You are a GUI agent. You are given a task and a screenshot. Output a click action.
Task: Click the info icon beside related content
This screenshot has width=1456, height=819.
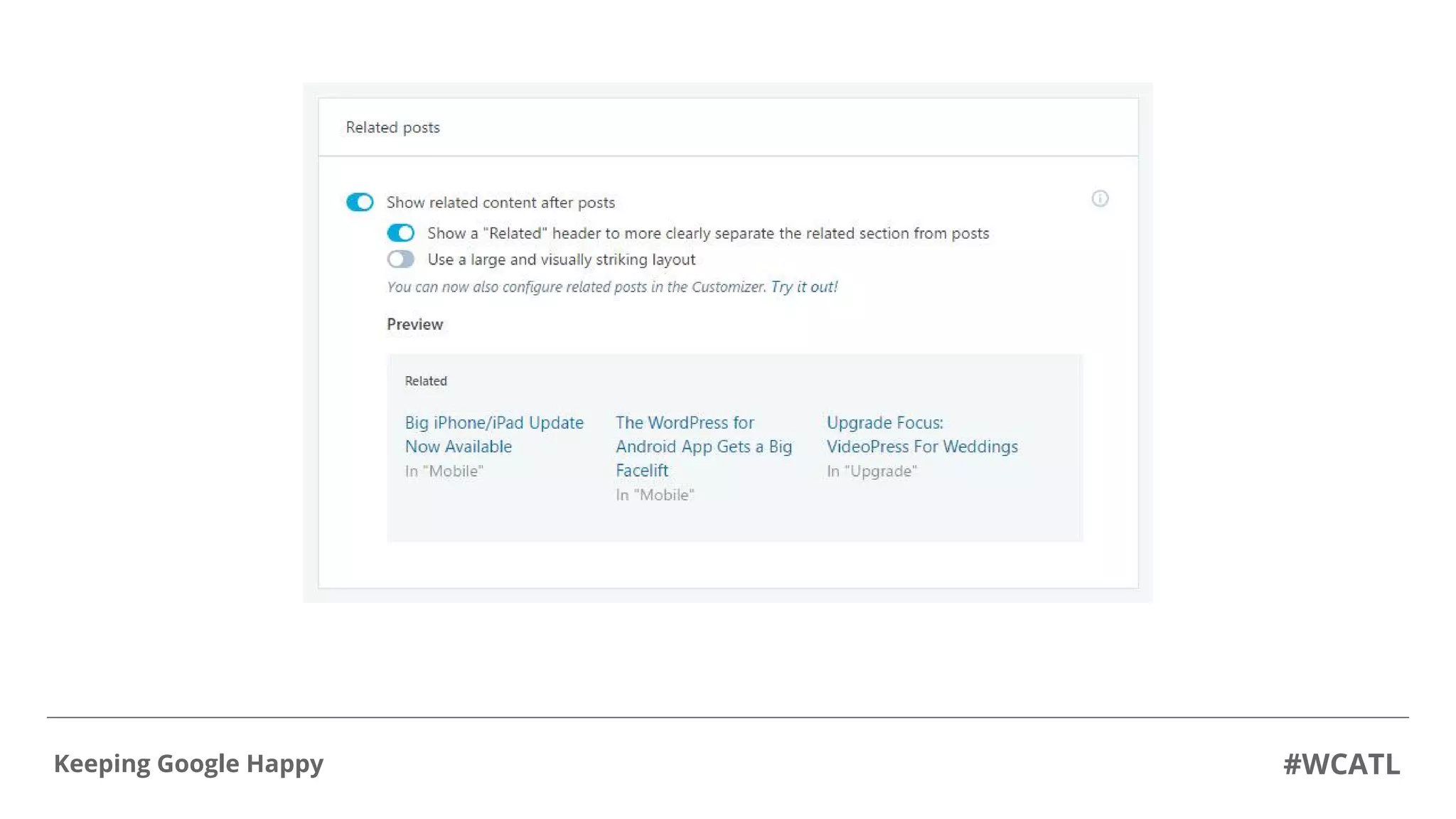pyautogui.click(x=1099, y=199)
